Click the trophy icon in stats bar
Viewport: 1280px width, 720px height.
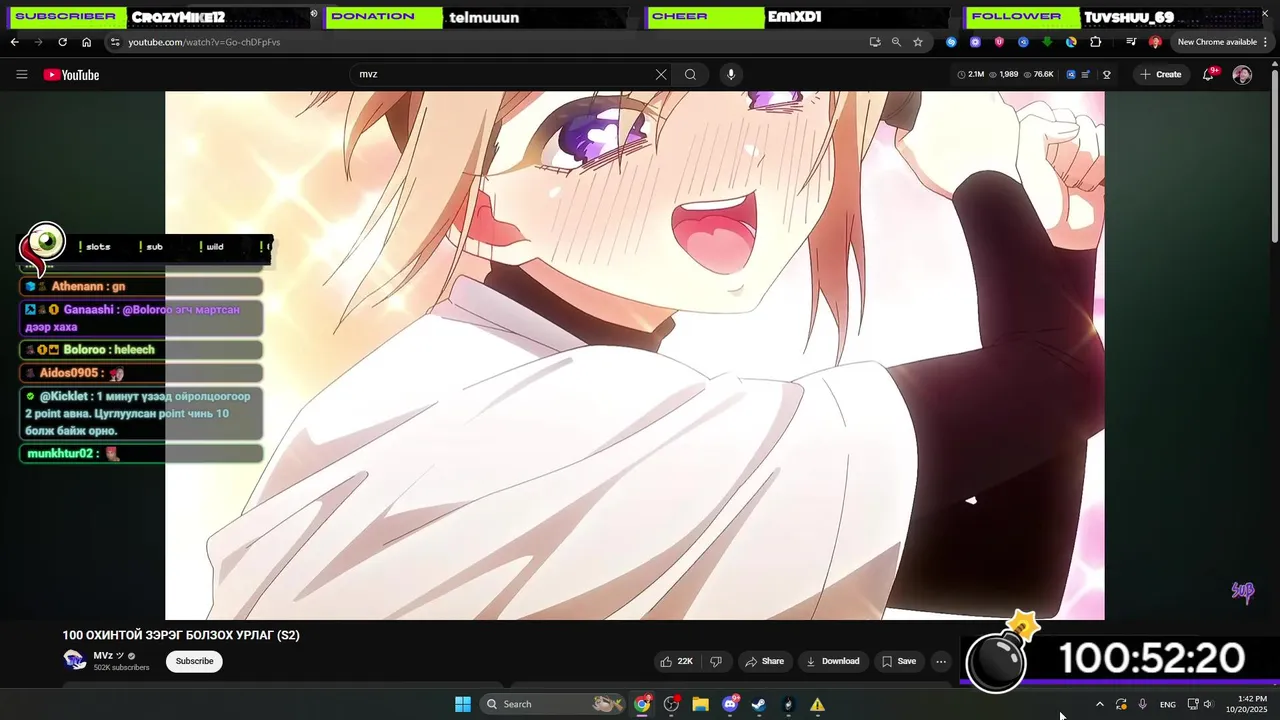(x=1107, y=75)
